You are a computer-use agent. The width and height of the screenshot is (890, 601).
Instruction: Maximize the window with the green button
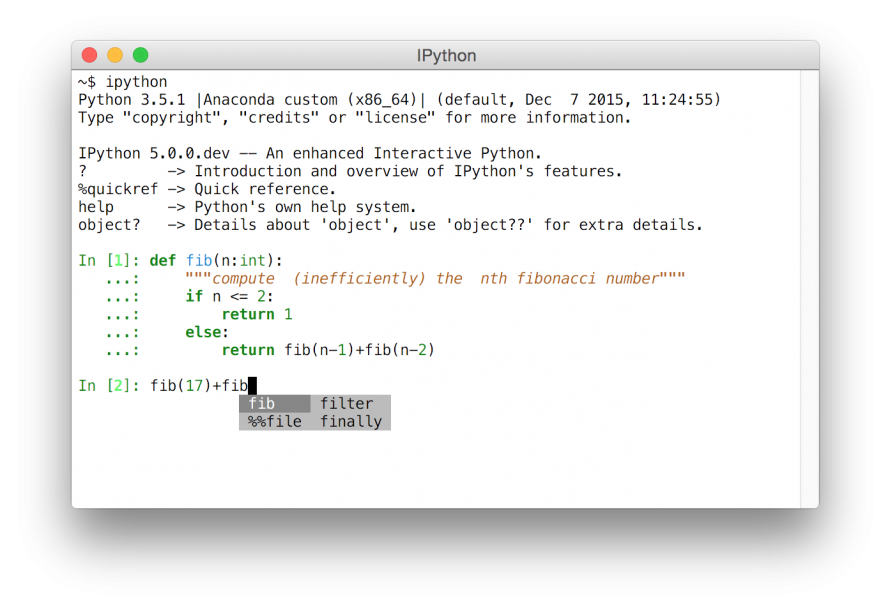pyautogui.click(x=141, y=55)
